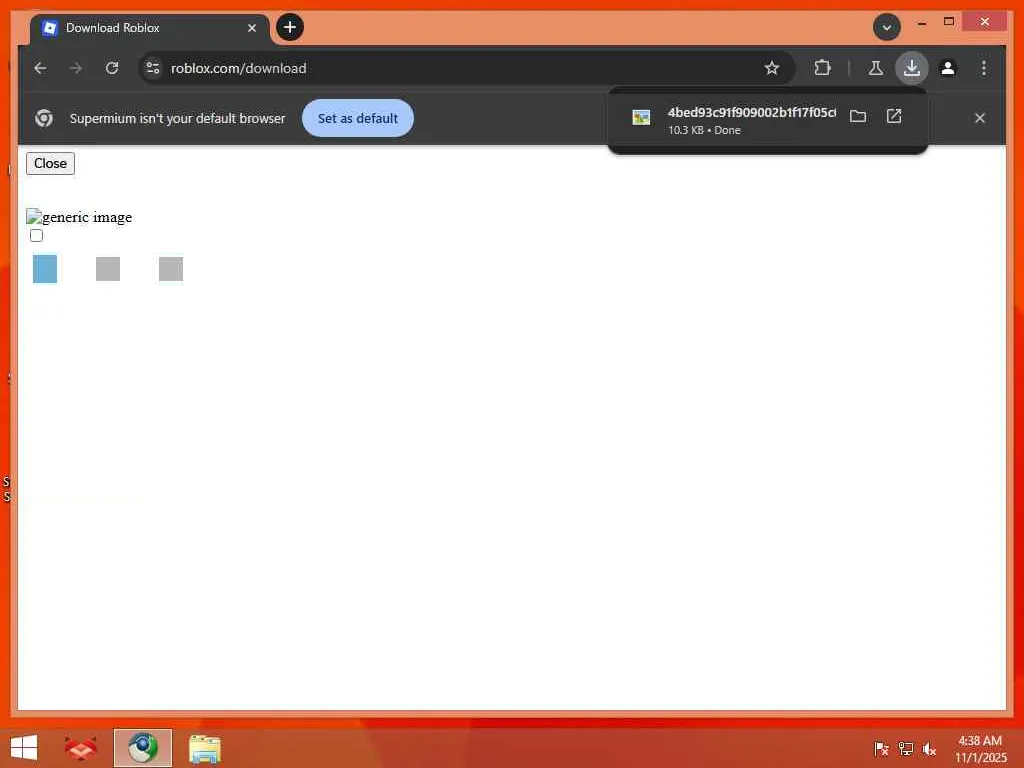Open a new tab with plus button

pyautogui.click(x=290, y=27)
